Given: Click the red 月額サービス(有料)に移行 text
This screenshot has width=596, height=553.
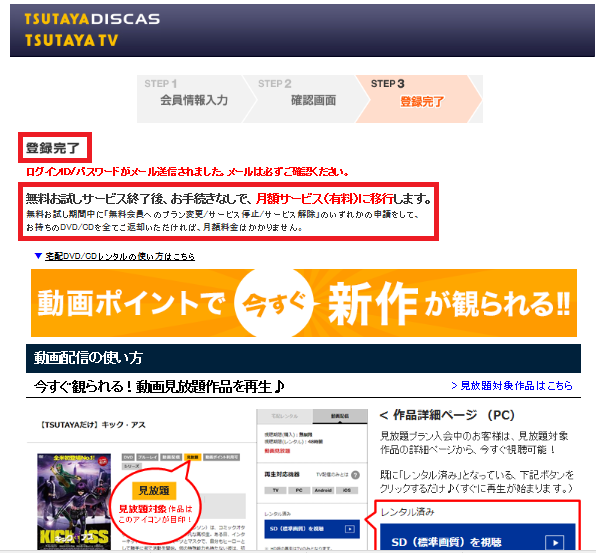Looking at the screenshot, I should [325, 198].
